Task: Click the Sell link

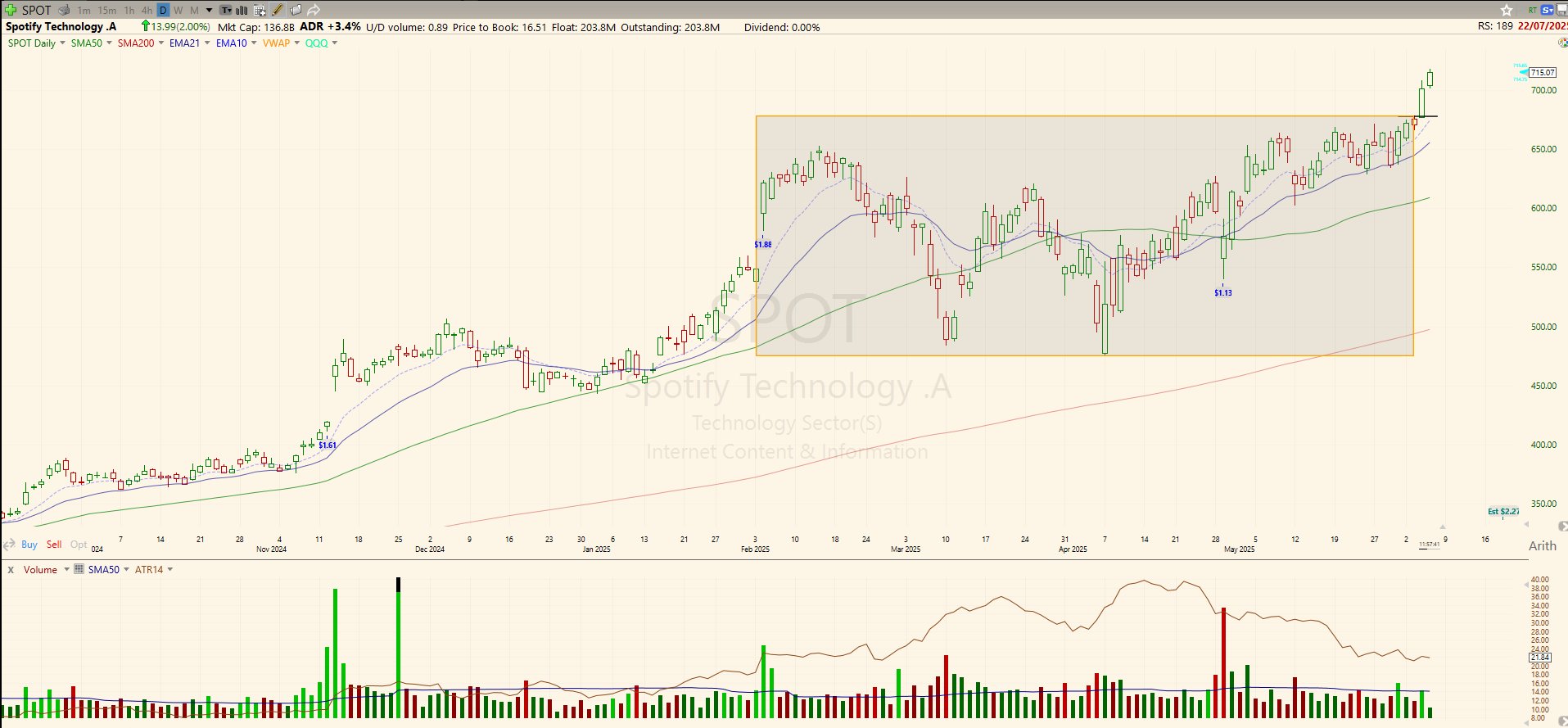Action: 54,545
